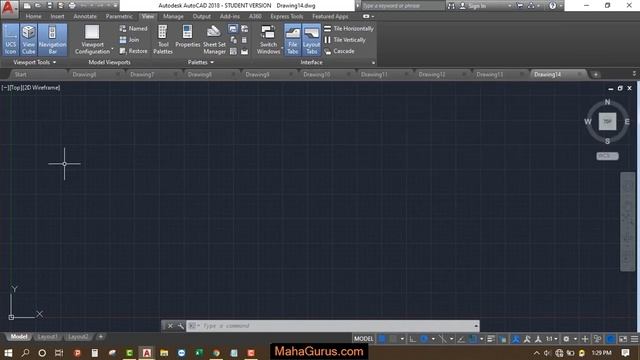
Task: Click the Plot printer icon in Quick Access
Action: 72,6
